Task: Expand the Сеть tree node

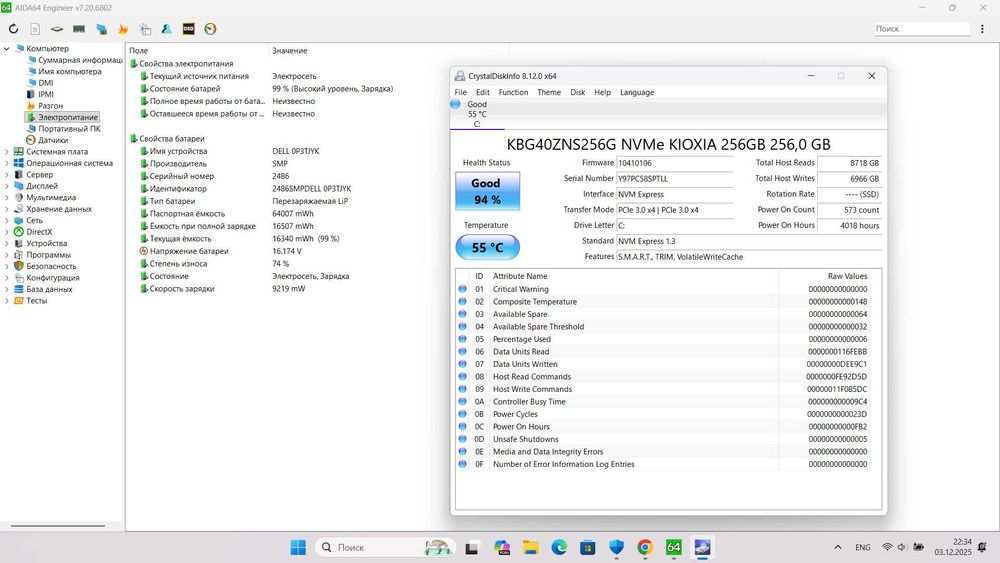Action: pyautogui.click(x=7, y=221)
